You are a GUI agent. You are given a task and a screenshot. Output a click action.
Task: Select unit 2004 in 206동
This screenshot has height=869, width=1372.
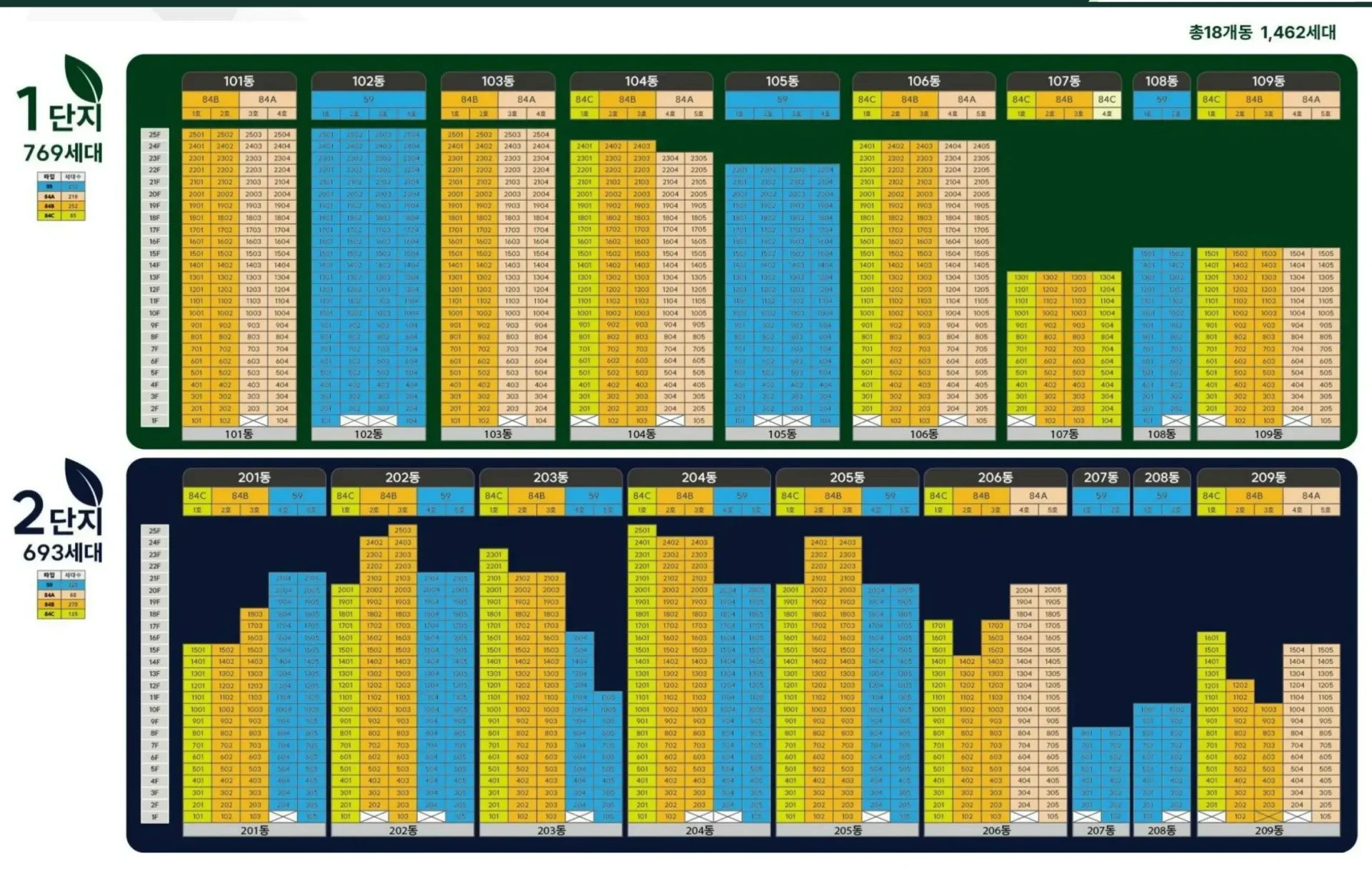point(1024,590)
